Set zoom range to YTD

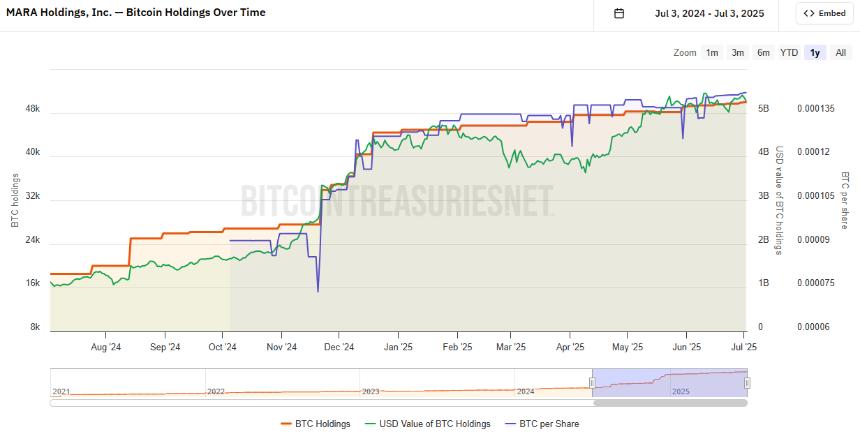789,53
